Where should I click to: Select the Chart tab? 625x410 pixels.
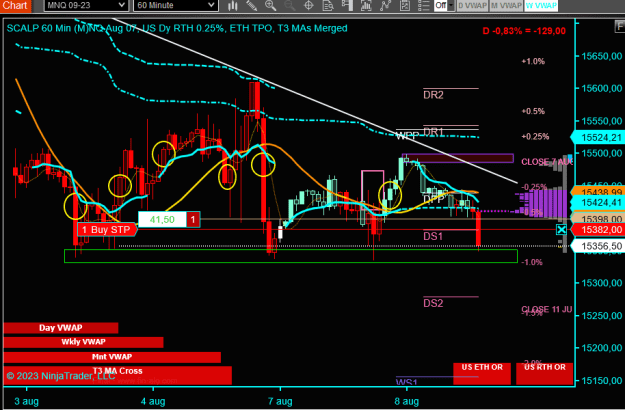(15, 6)
